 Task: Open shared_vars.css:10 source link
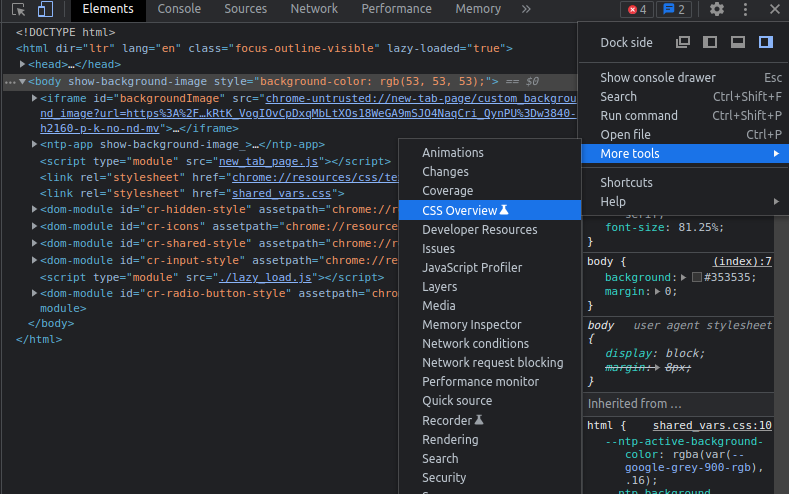[x=712, y=426]
